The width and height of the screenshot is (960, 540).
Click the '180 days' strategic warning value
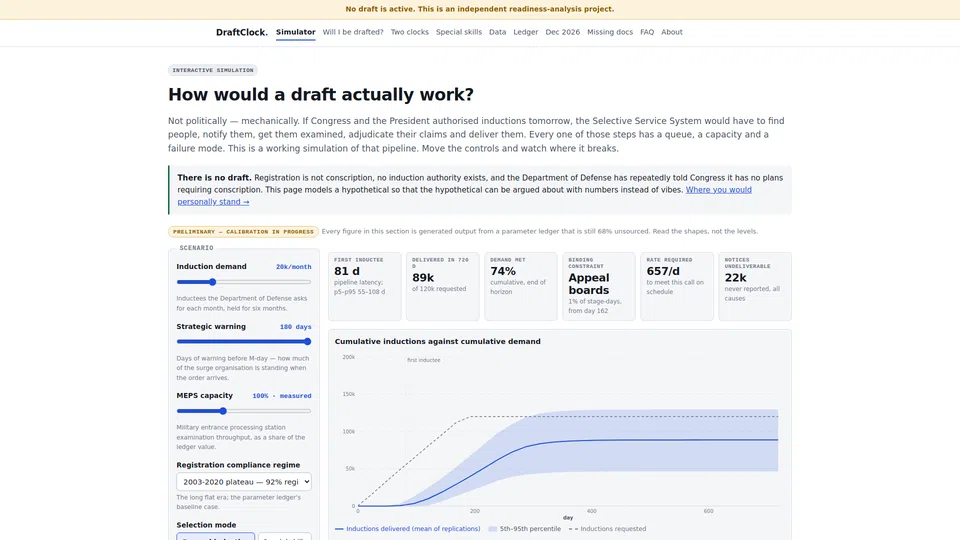(x=296, y=327)
